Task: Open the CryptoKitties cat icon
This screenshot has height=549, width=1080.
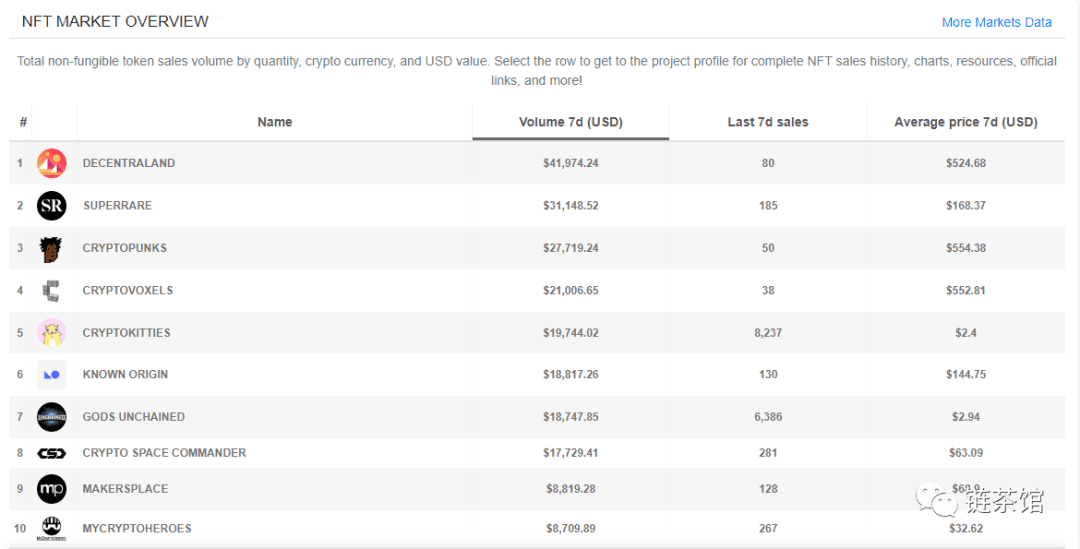Action: (52, 333)
